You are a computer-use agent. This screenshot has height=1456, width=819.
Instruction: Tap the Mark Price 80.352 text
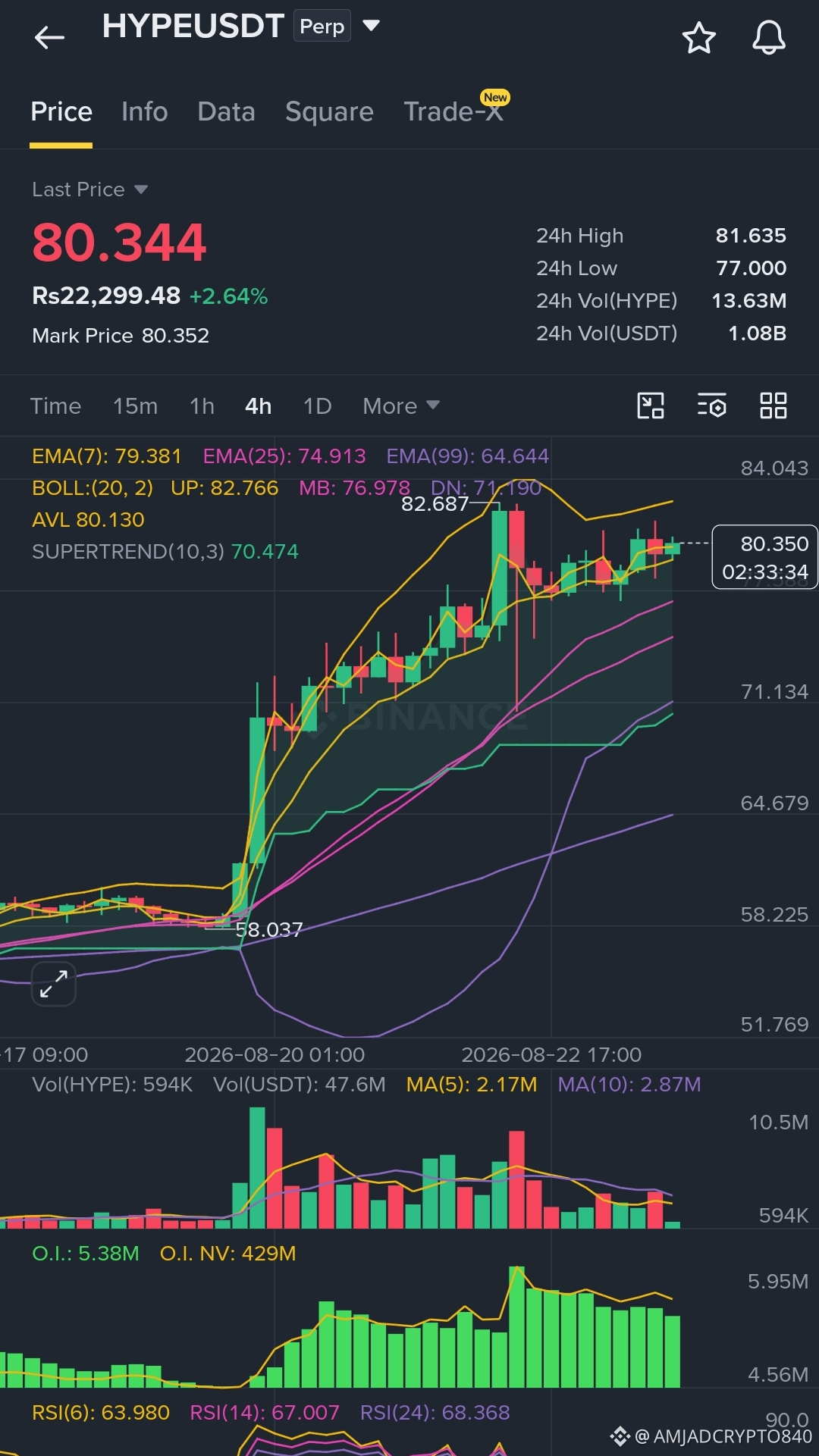tap(121, 336)
